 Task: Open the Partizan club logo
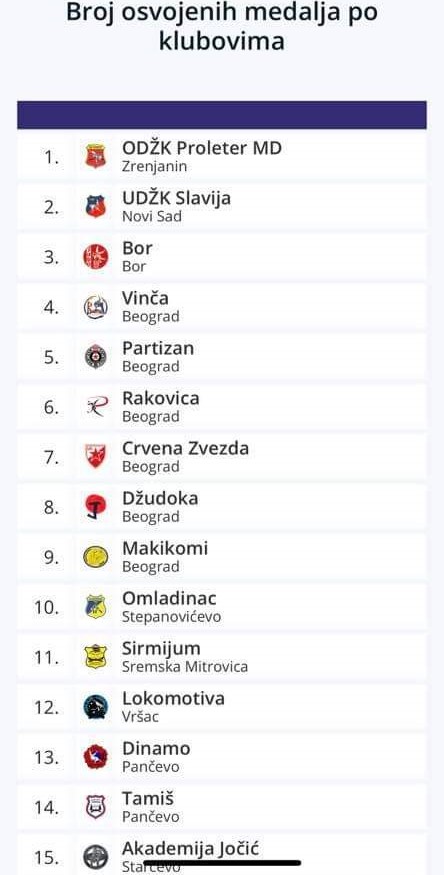pyautogui.click(x=95, y=357)
